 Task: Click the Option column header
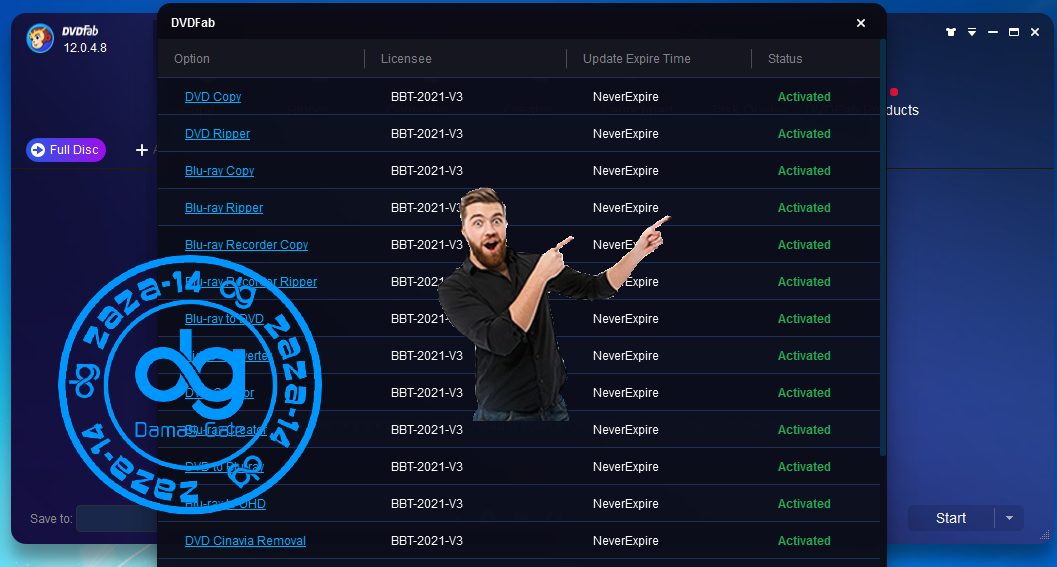click(x=191, y=59)
